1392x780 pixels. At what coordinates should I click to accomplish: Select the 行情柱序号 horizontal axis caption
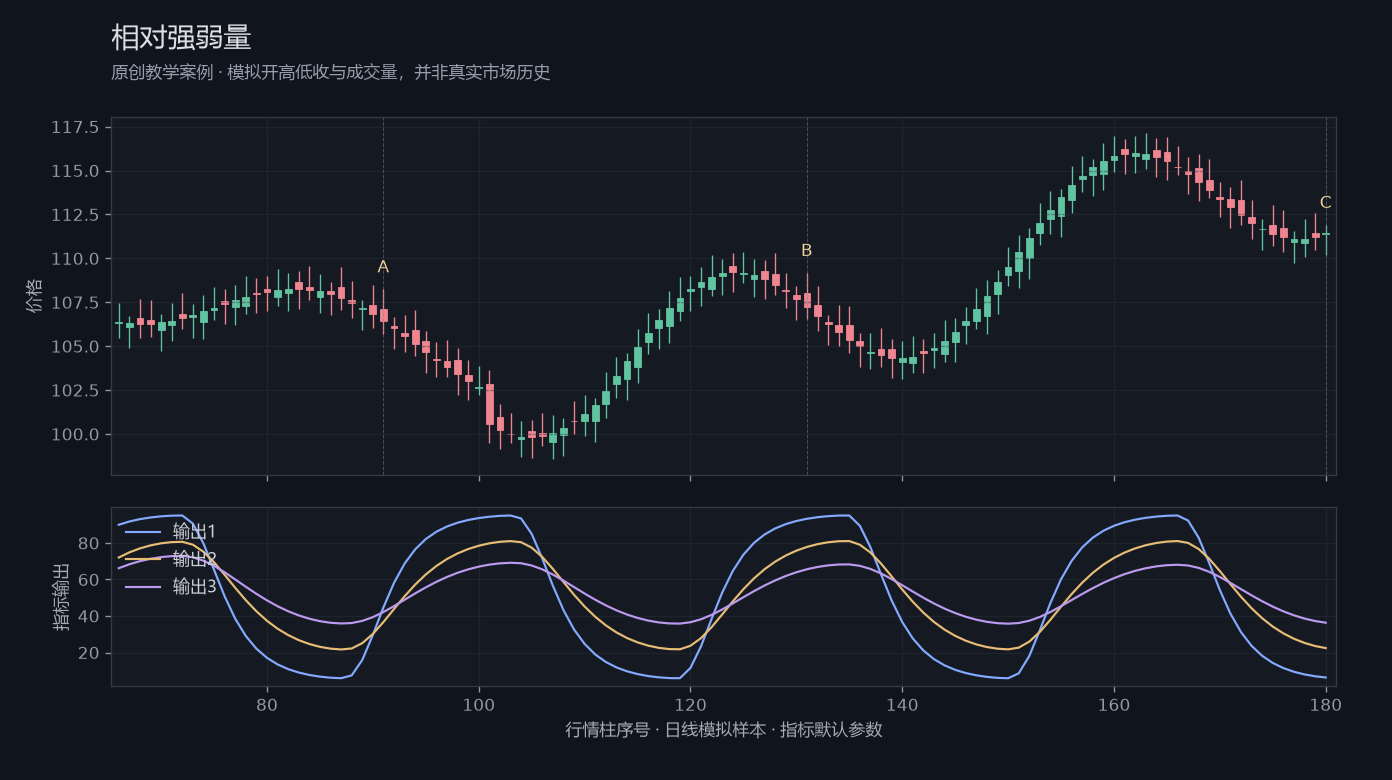pyautogui.click(x=724, y=730)
